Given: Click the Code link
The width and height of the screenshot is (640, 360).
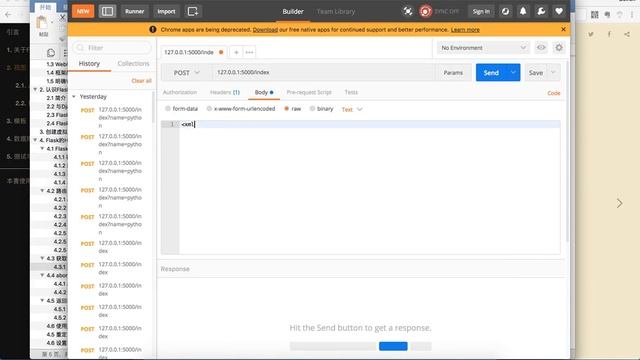Looking at the screenshot, I should (553, 93).
